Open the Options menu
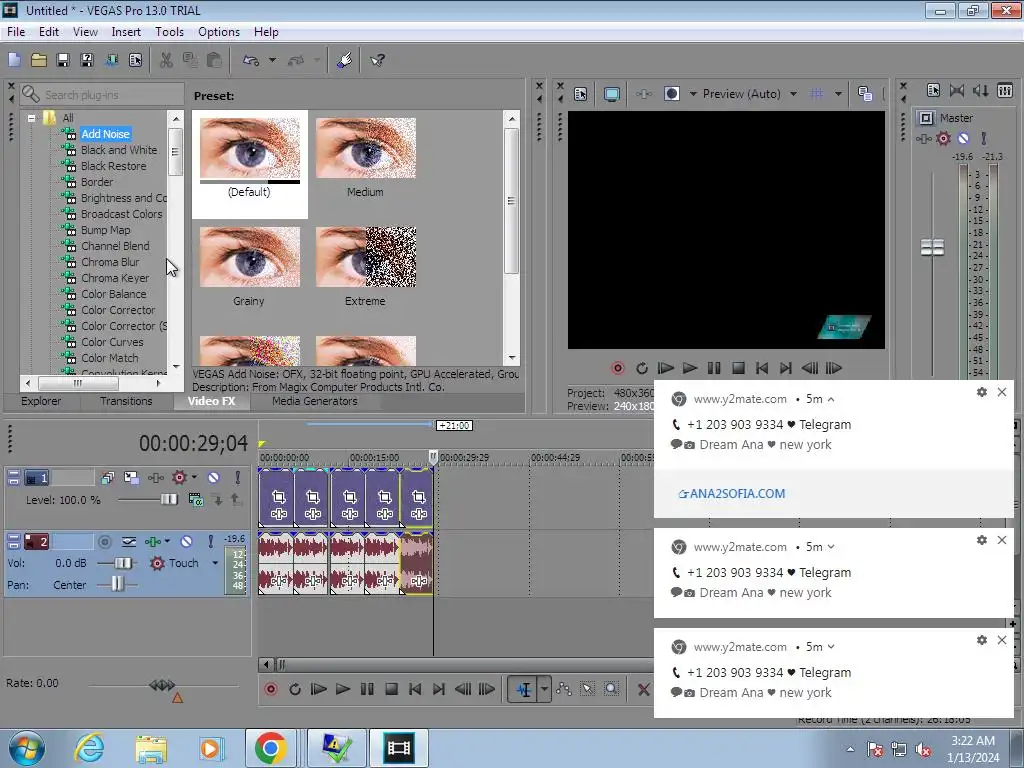The image size is (1024, 768). [x=219, y=32]
